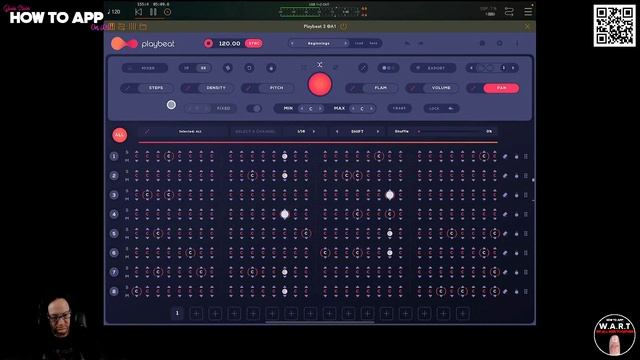Click the pattern selector right arrow
Viewport: 640px width, 360px height.
coord(513,68)
